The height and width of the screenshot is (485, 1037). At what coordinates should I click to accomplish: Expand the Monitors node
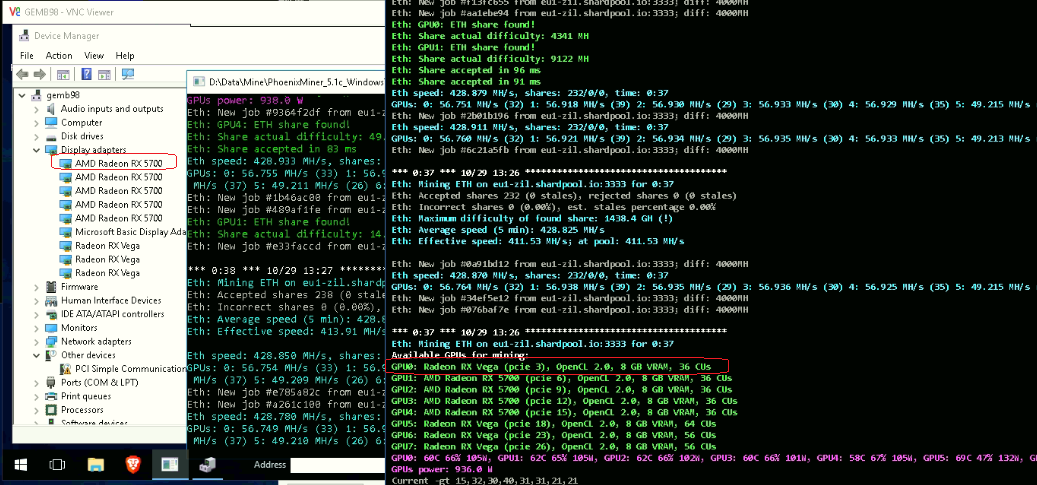[x=37, y=328]
